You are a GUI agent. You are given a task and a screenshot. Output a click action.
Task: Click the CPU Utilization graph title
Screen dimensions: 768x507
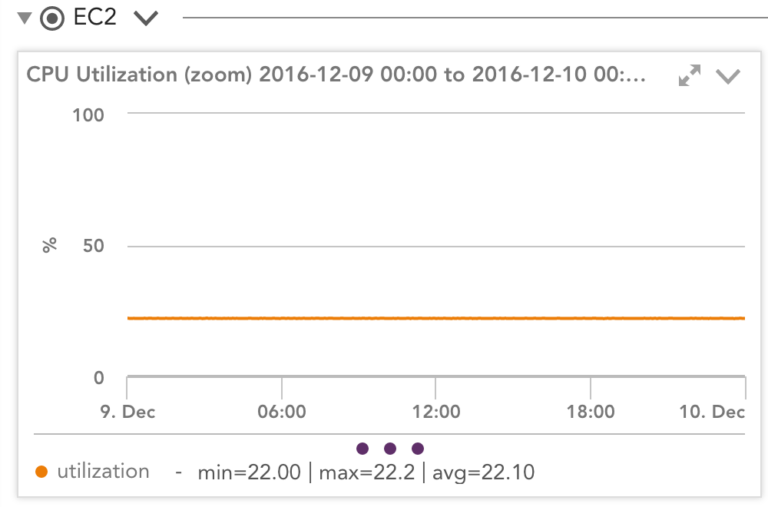click(336, 74)
